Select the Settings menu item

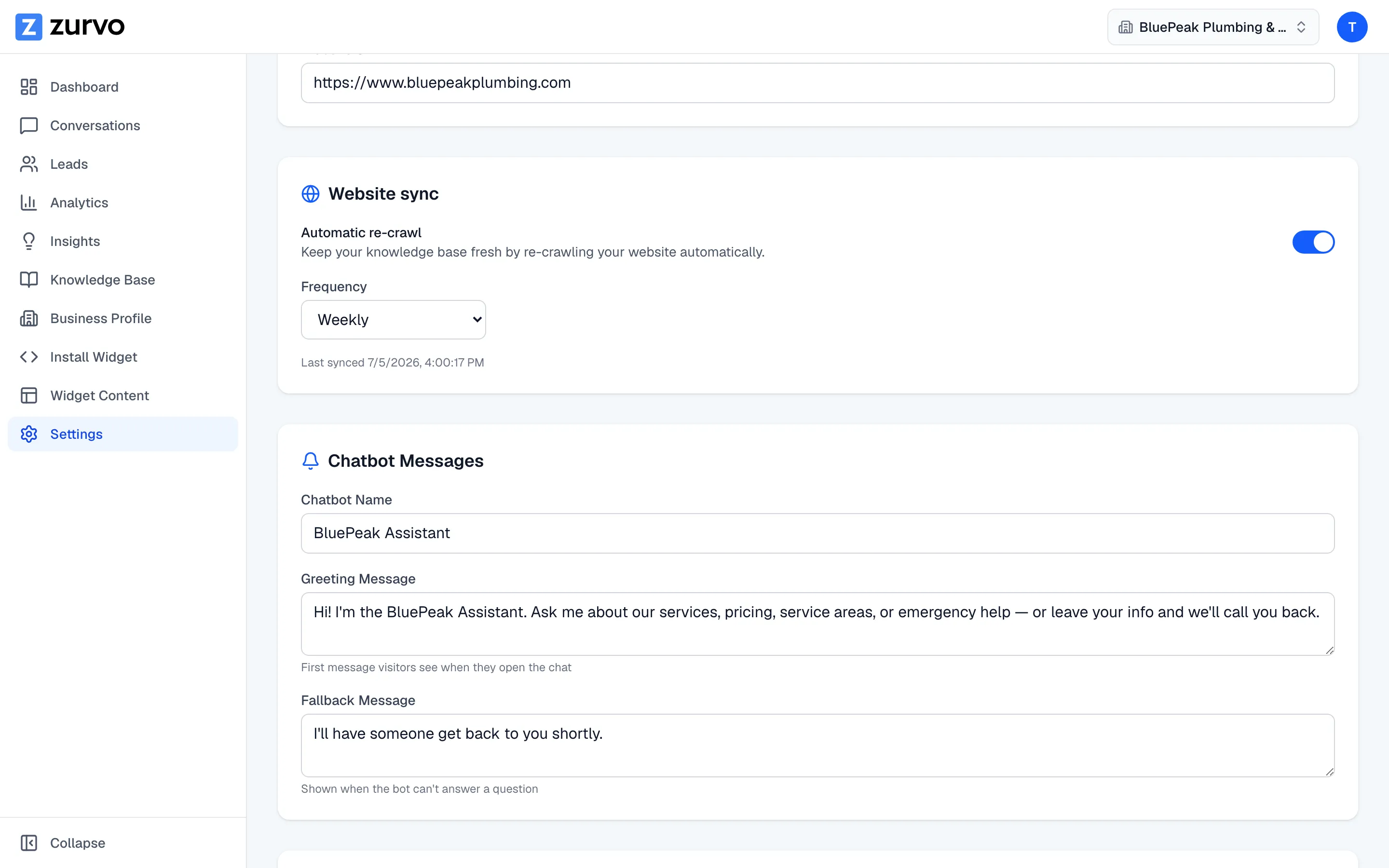pyautogui.click(x=123, y=434)
